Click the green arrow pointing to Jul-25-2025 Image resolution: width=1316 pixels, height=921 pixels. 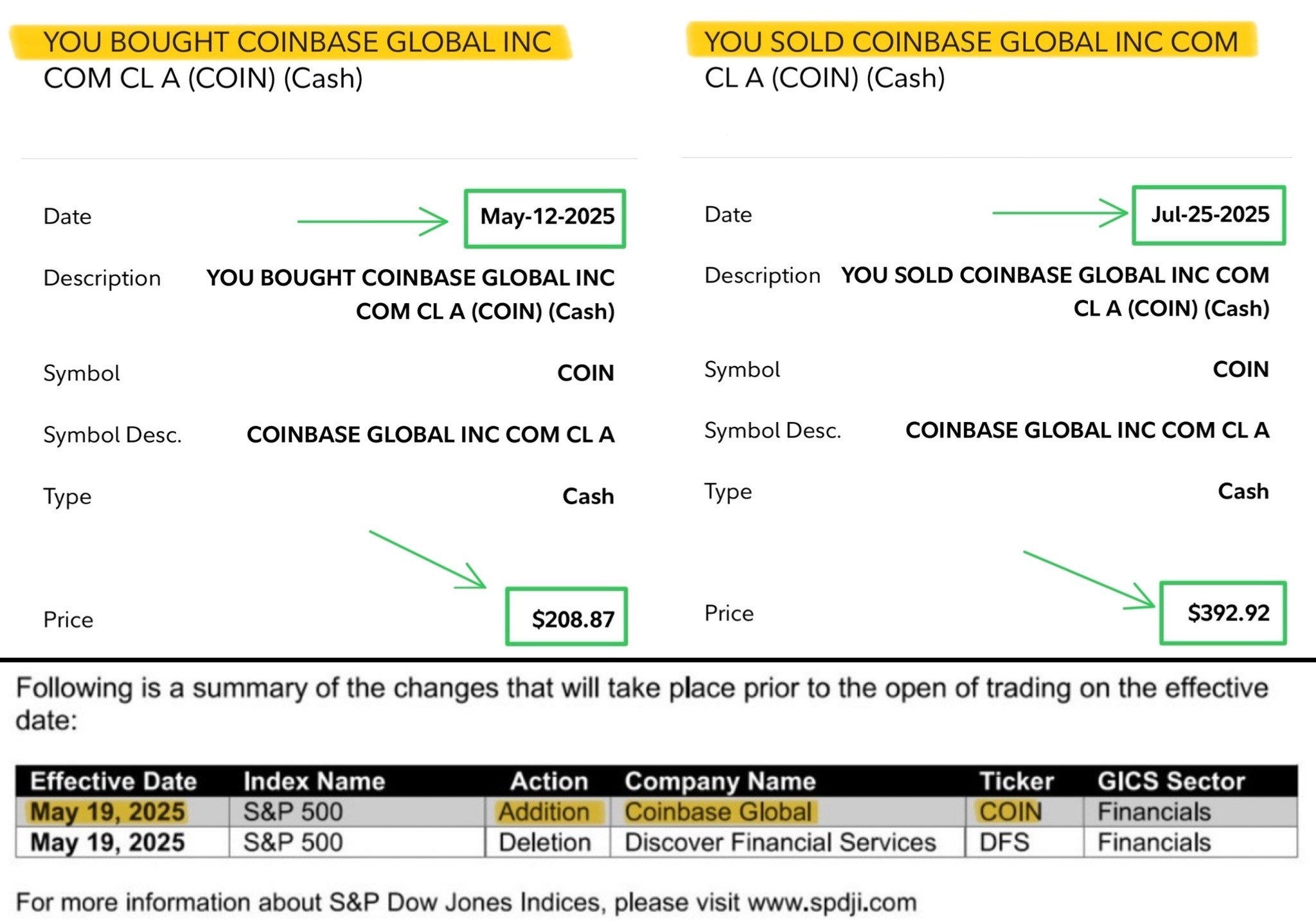click(1060, 213)
